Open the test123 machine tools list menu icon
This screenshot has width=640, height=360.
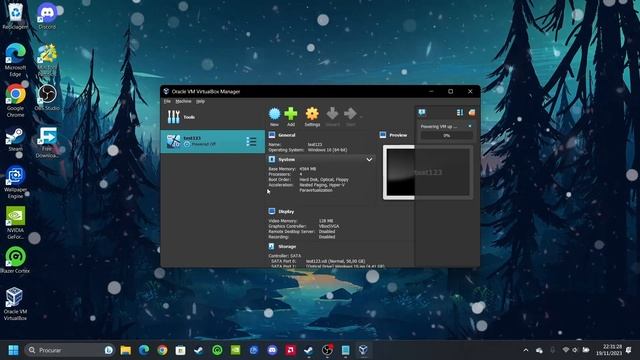(251, 142)
